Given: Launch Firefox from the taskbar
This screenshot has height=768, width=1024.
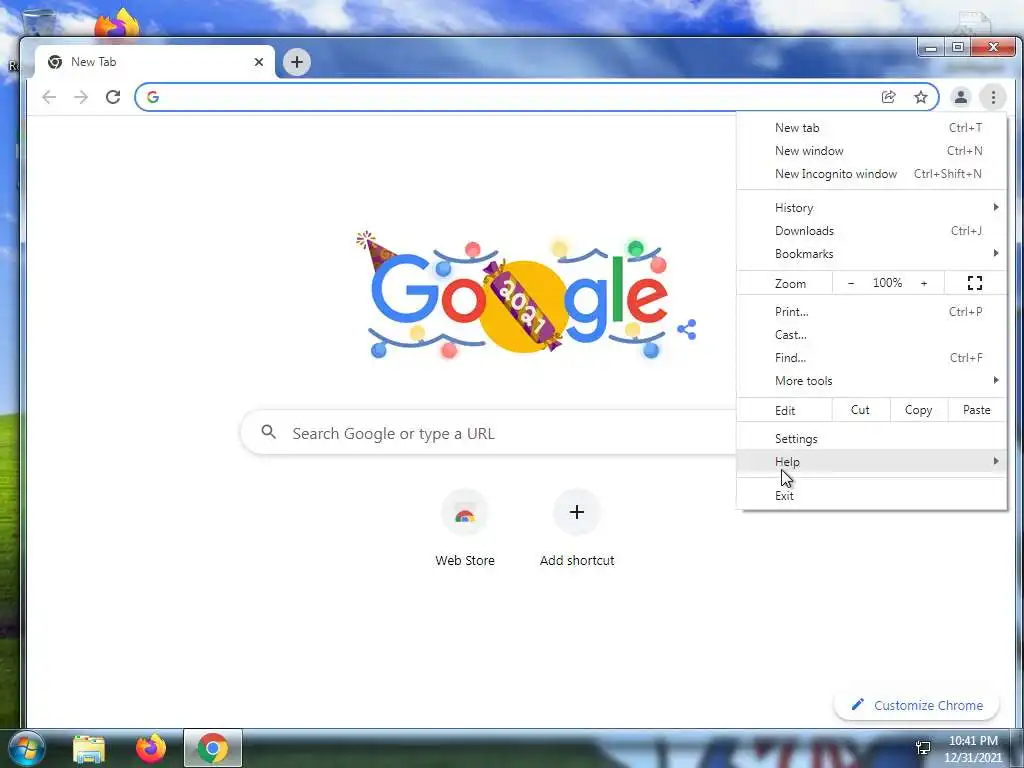Looking at the screenshot, I should pos(151,748).
